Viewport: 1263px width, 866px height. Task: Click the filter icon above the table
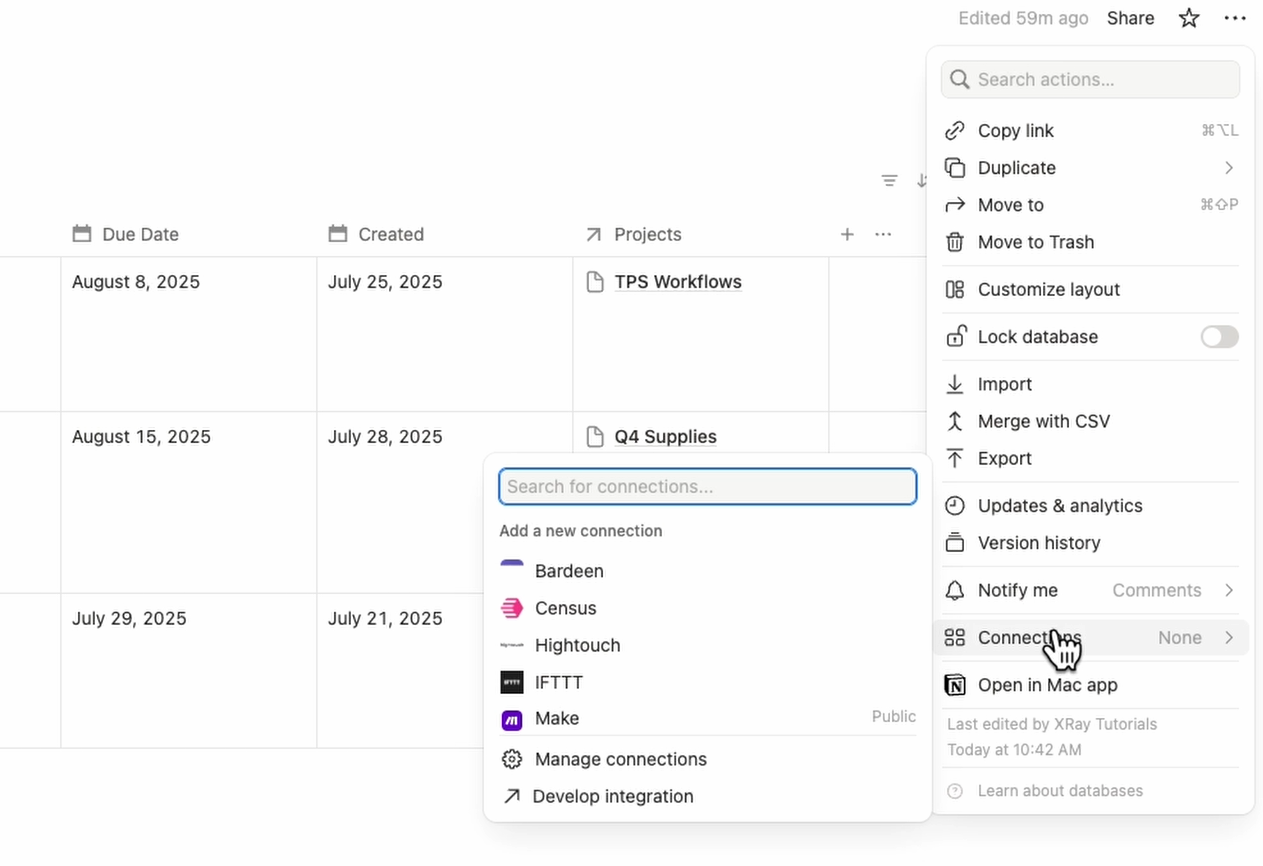[x=889, y=181]
